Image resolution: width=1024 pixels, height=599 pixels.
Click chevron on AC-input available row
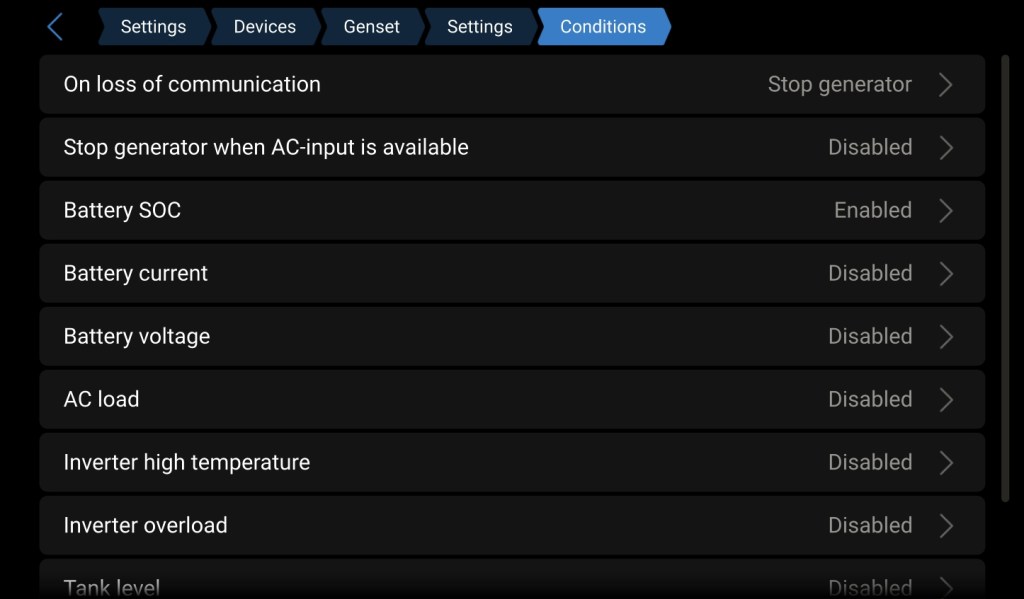tap(946, 147)
